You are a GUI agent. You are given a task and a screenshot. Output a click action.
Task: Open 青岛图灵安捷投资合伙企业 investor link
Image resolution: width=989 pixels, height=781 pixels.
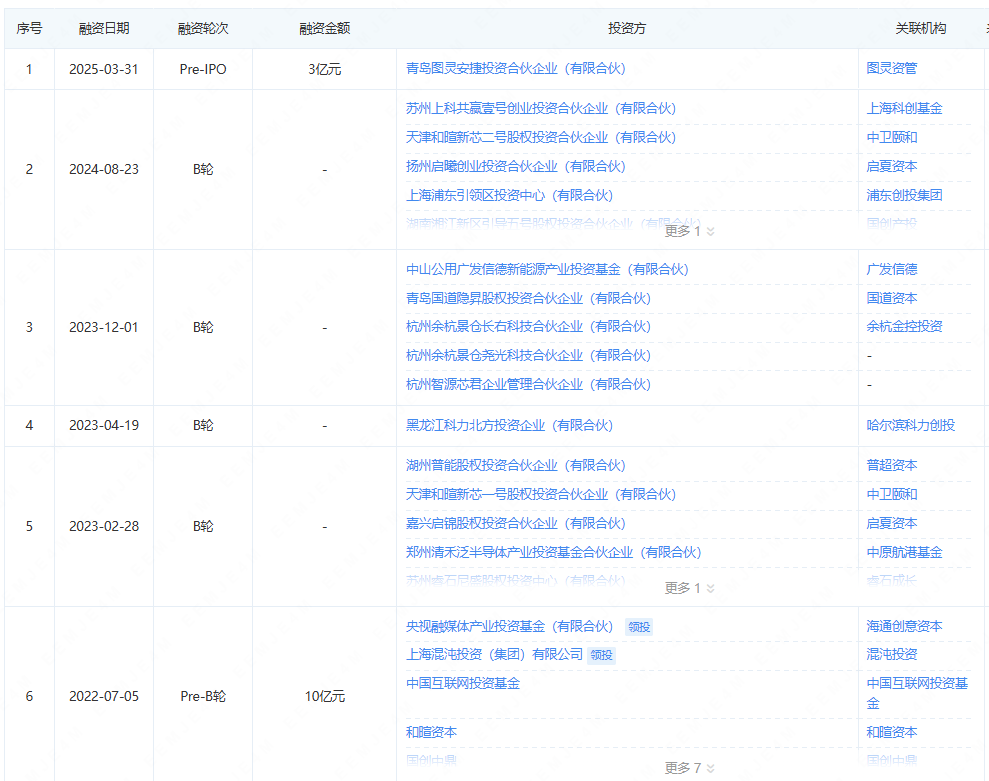[x=515, y=69]
